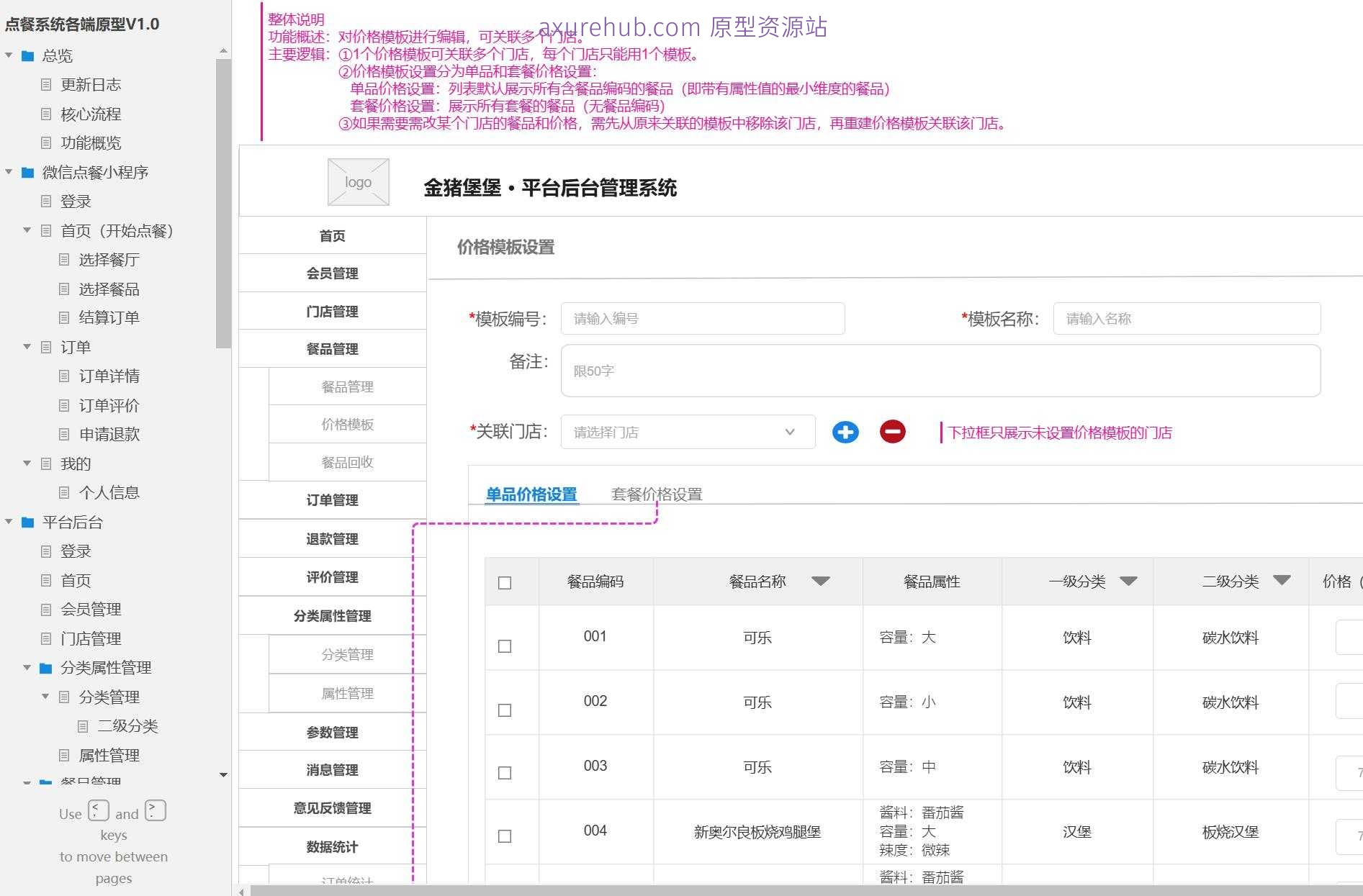This screenshot has width=1363, height=896.
Task: Click the 模板编号 input field
Action: [703, 318]
